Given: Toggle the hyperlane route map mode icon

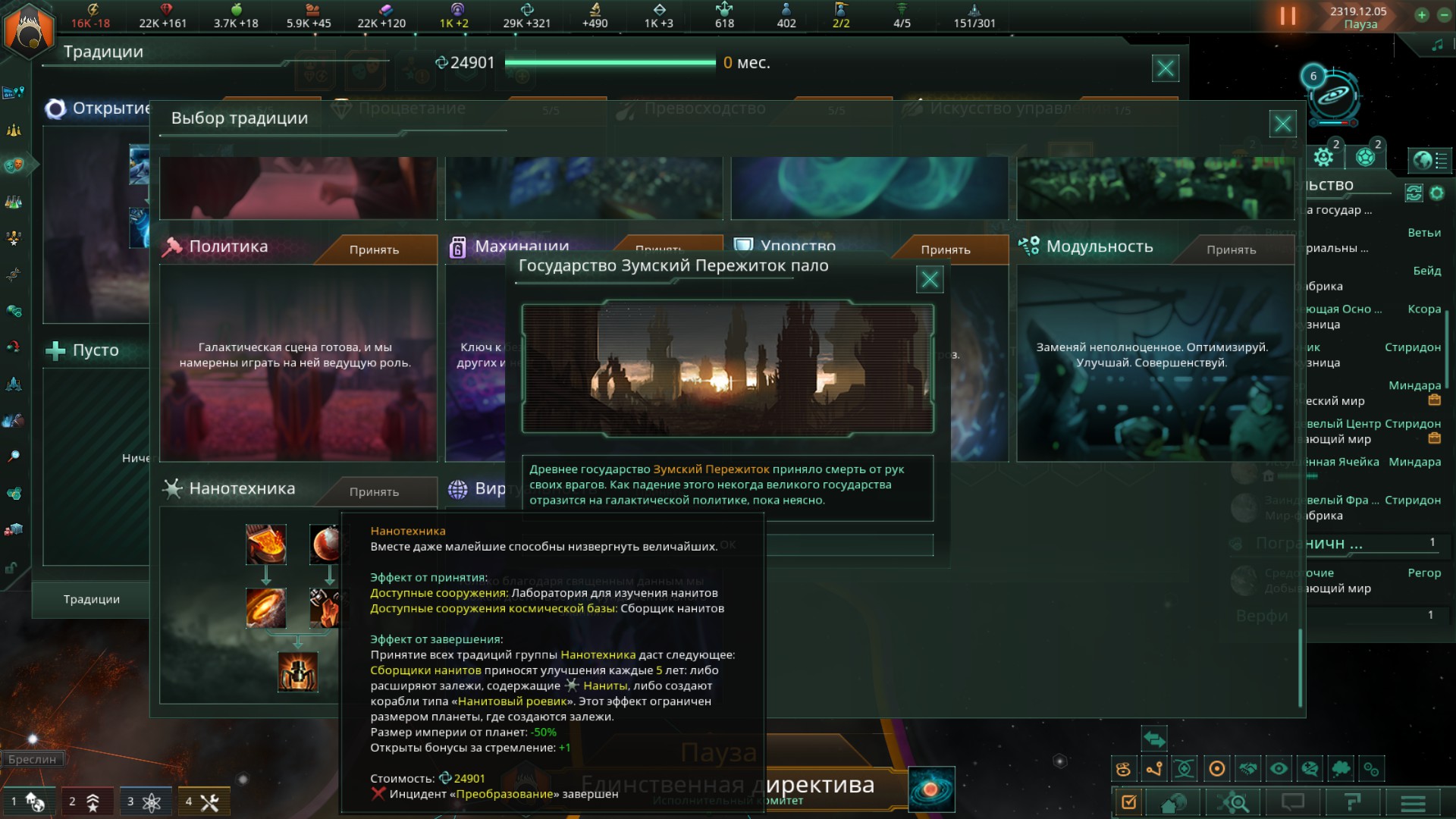Looking at the screenshot, I should click(1154, 769).
